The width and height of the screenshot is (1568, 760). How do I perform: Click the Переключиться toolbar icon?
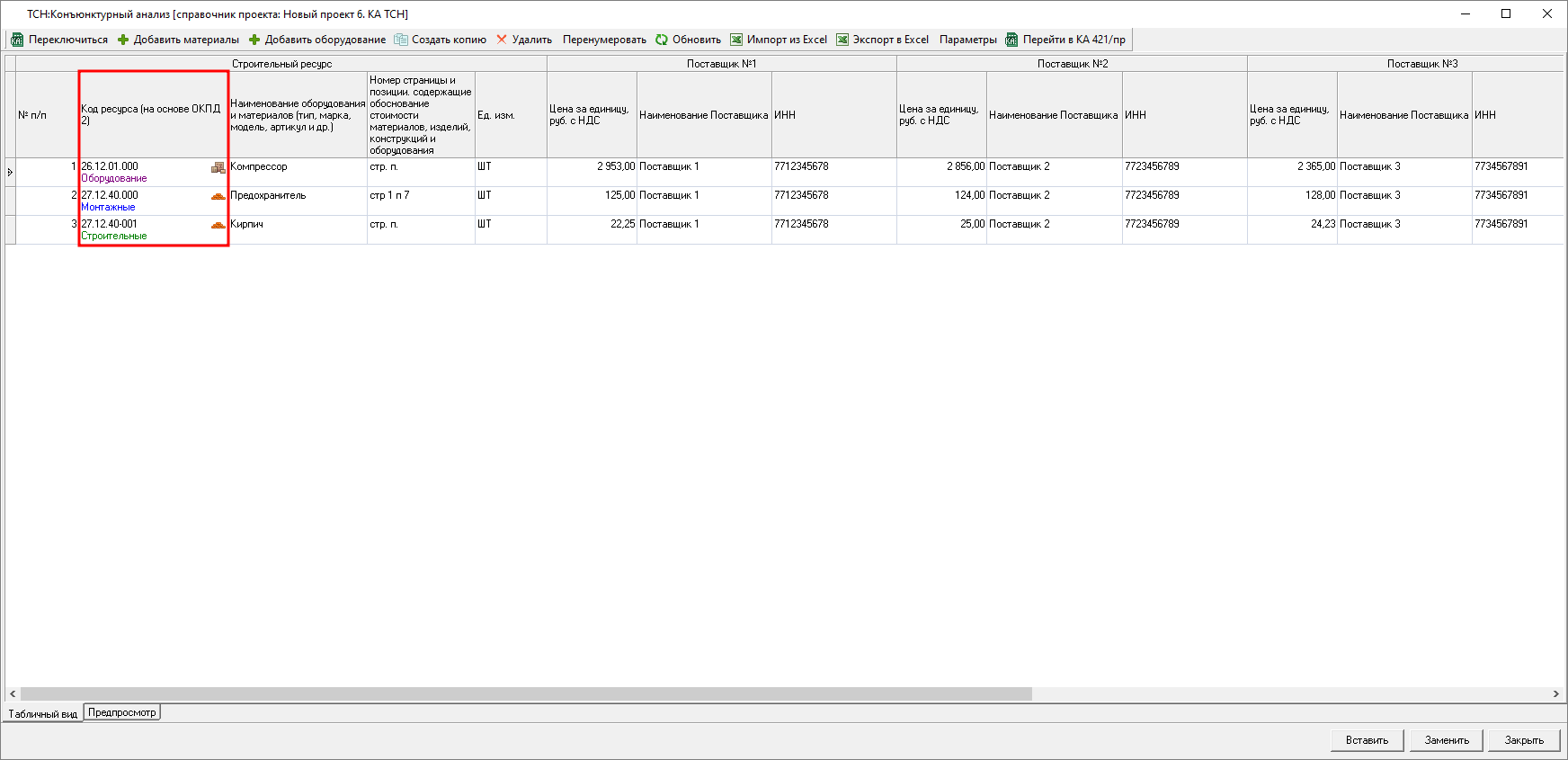pyautogui.click(x=17, y=40)
